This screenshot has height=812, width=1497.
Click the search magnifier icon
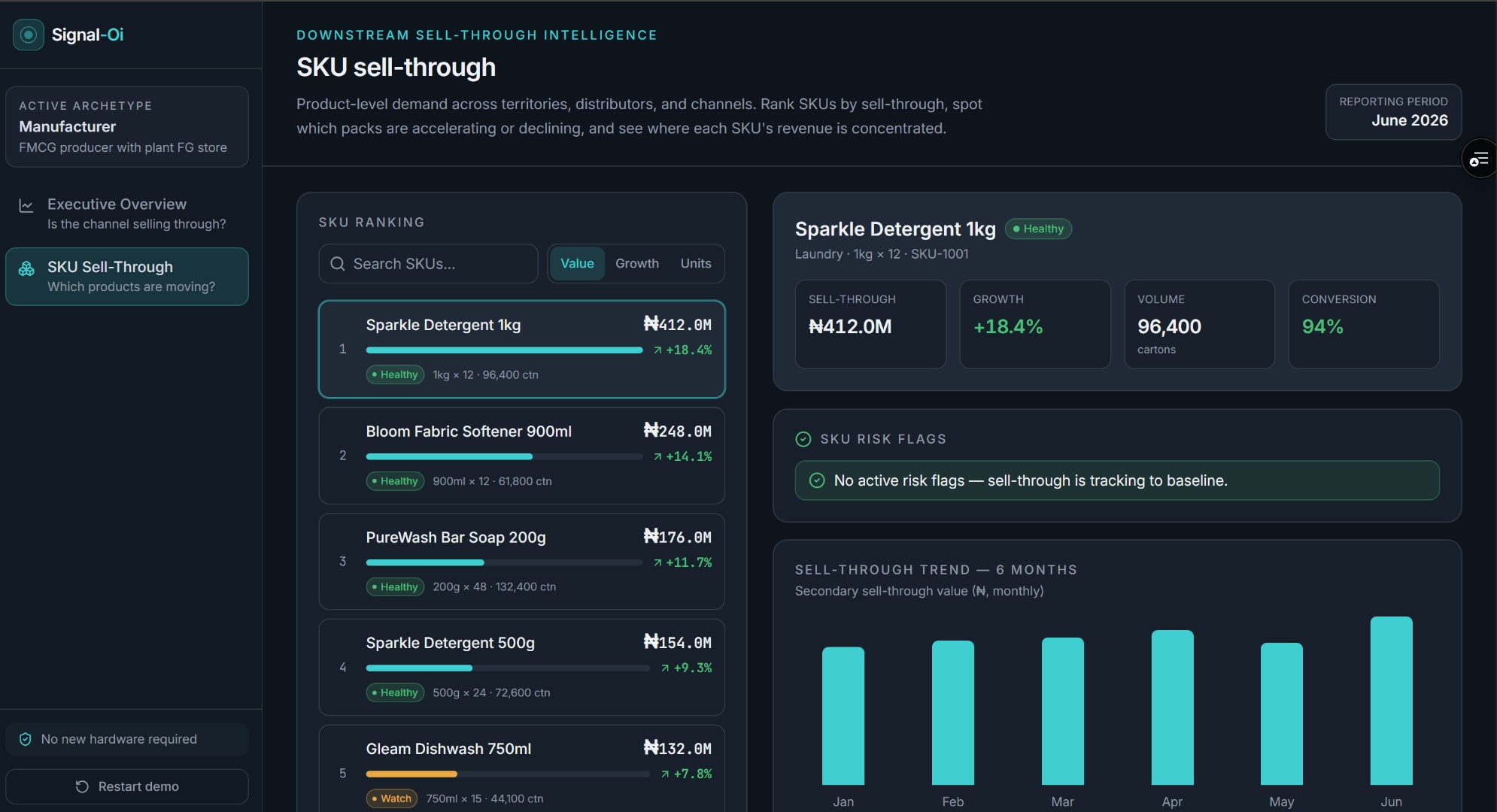(x=338, y=264)
